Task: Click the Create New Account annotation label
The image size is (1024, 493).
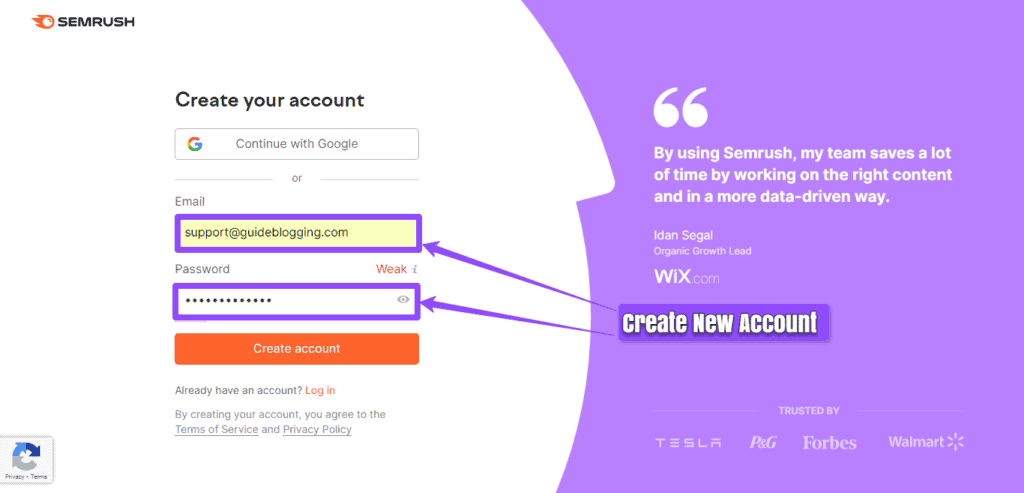Action: [x=723, y=323]
